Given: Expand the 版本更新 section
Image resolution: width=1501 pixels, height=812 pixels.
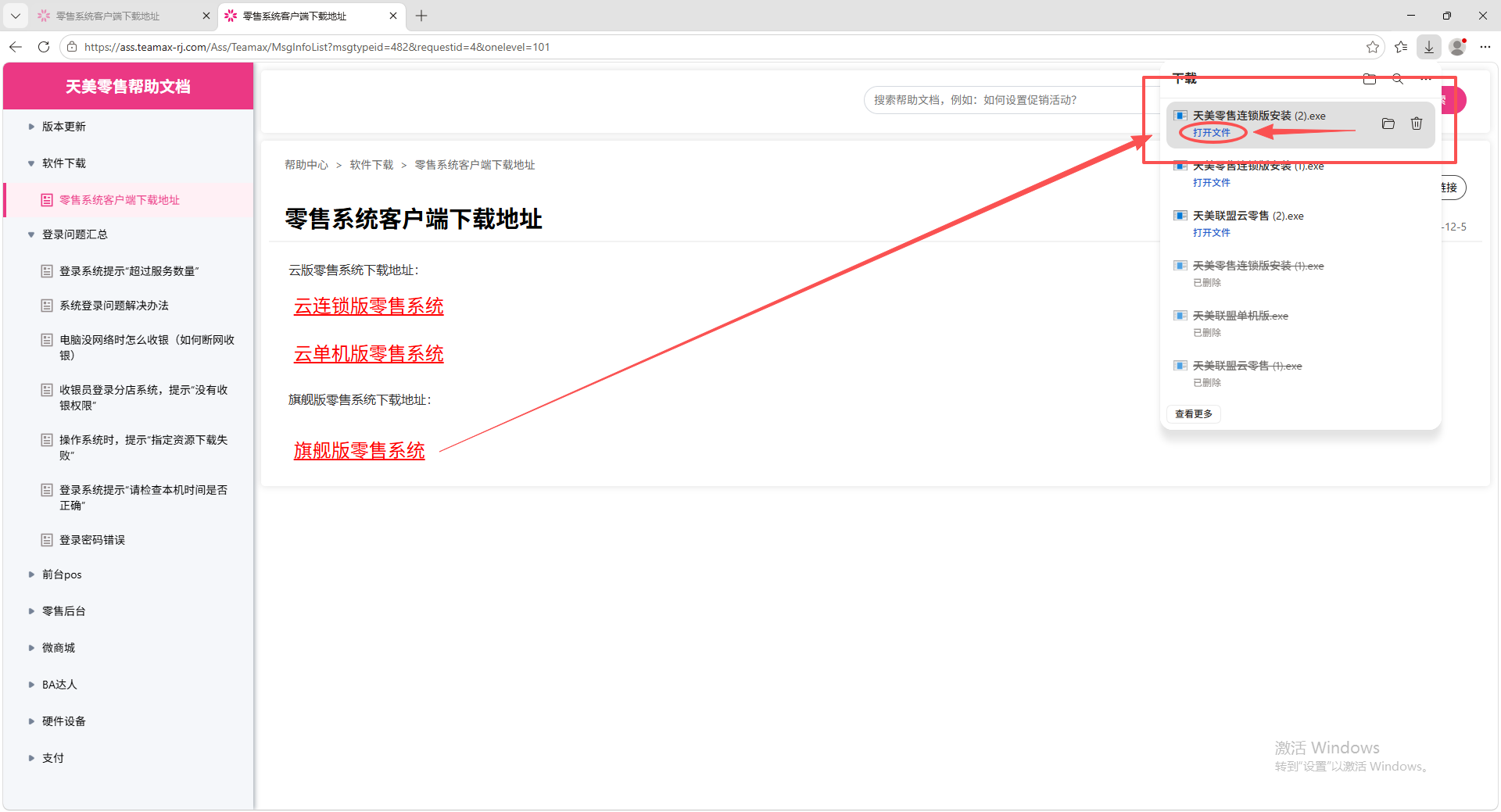Looking at the screenshot, I should pyautogui.click(x=64, y=127).
